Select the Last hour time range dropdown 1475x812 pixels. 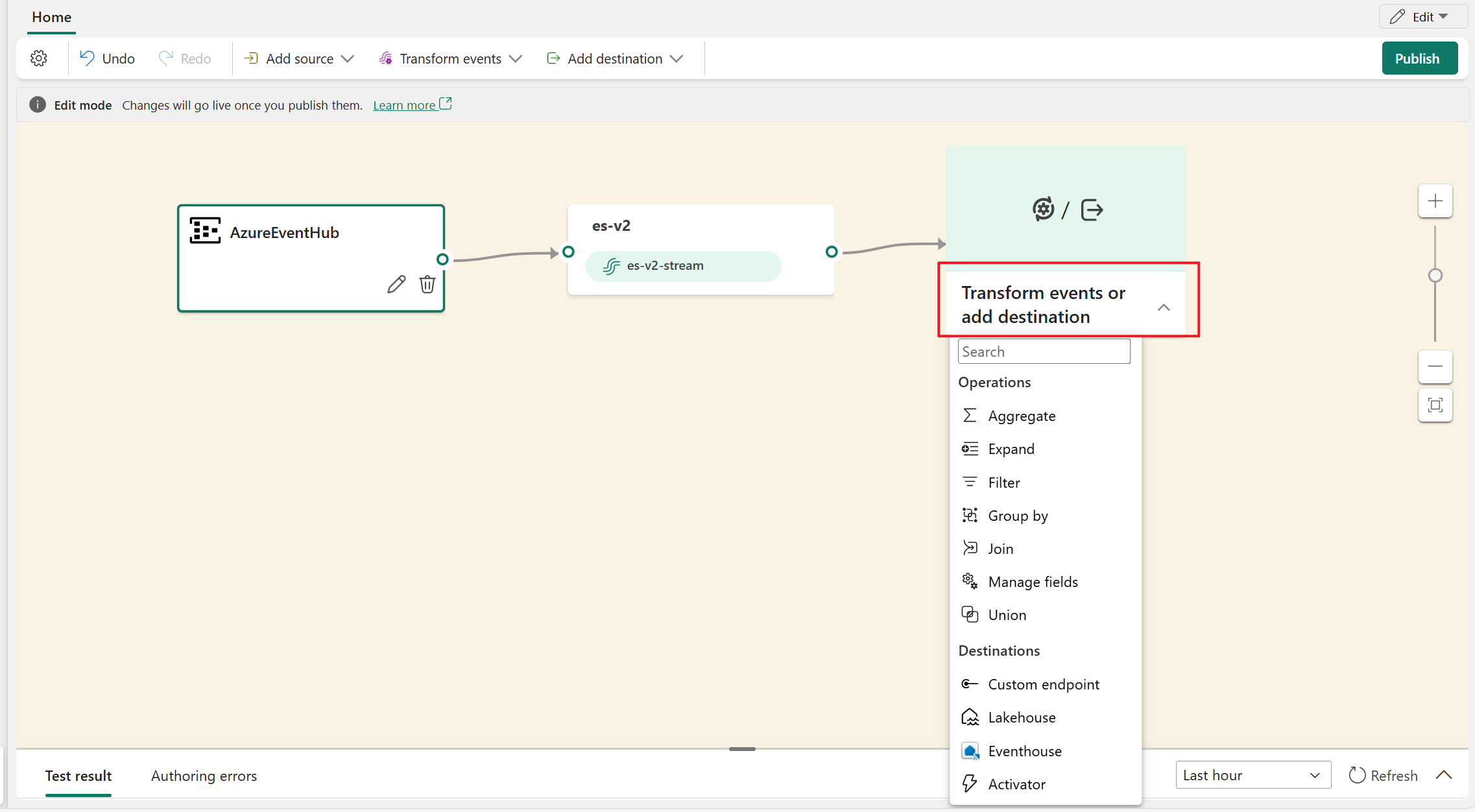[1250, 775]
